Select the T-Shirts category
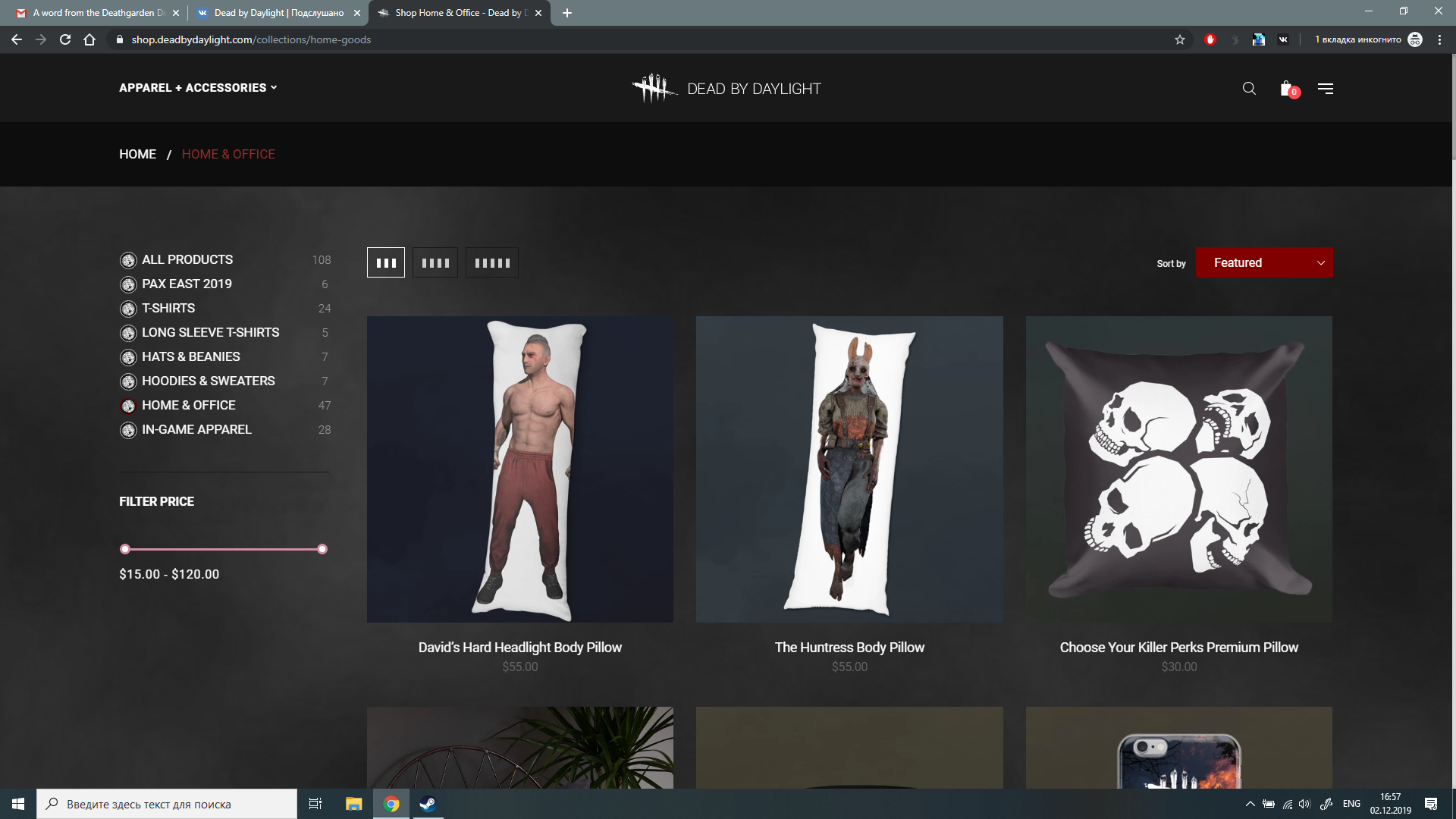The image size is (1456, 819). (x=168, y=308)
